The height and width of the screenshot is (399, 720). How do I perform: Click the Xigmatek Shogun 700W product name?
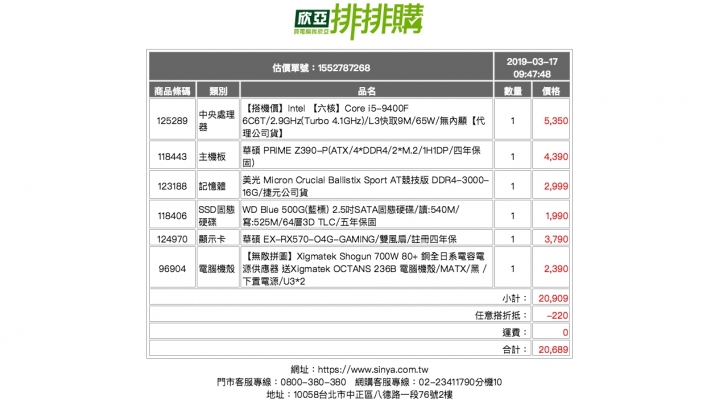(x=365, y=269)
